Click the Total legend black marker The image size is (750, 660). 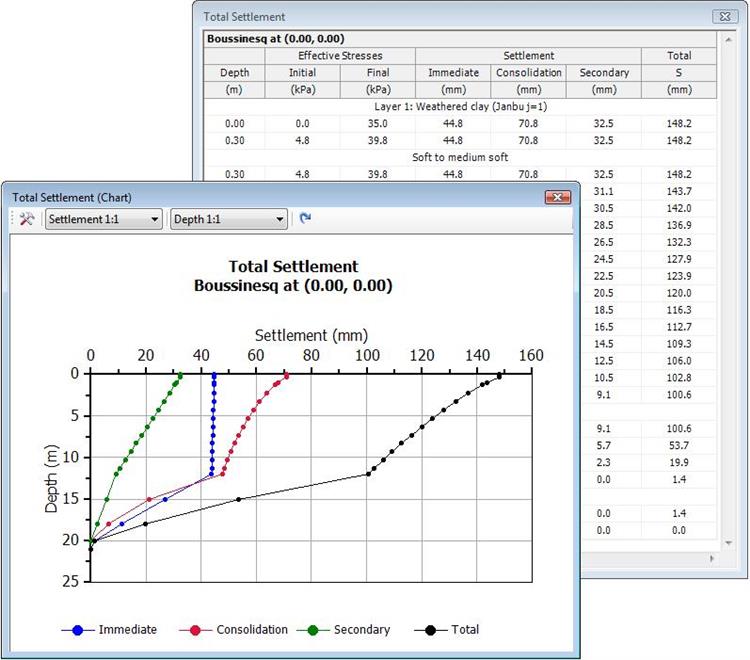[x=430, y=630]
